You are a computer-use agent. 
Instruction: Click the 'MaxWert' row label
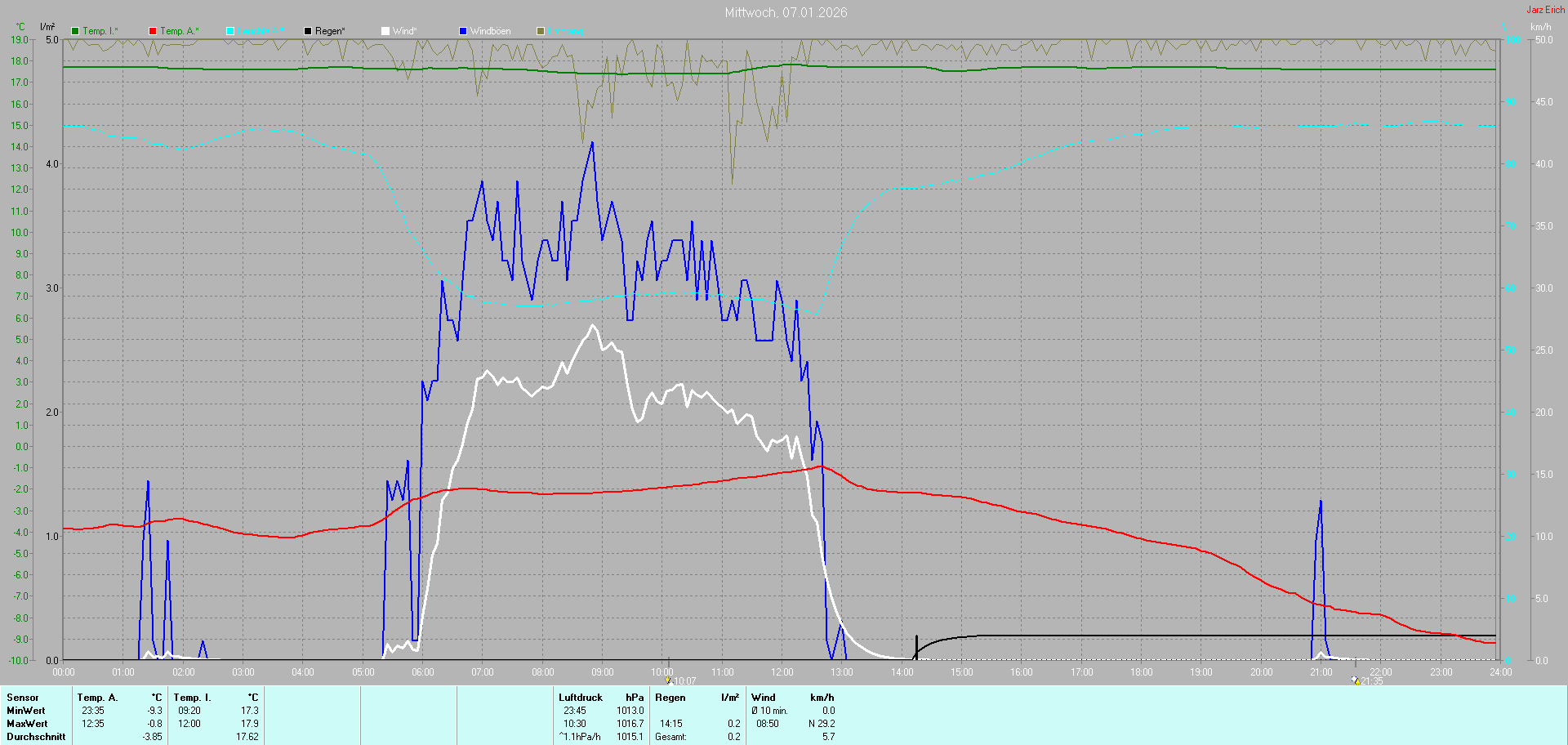point(27,724)
